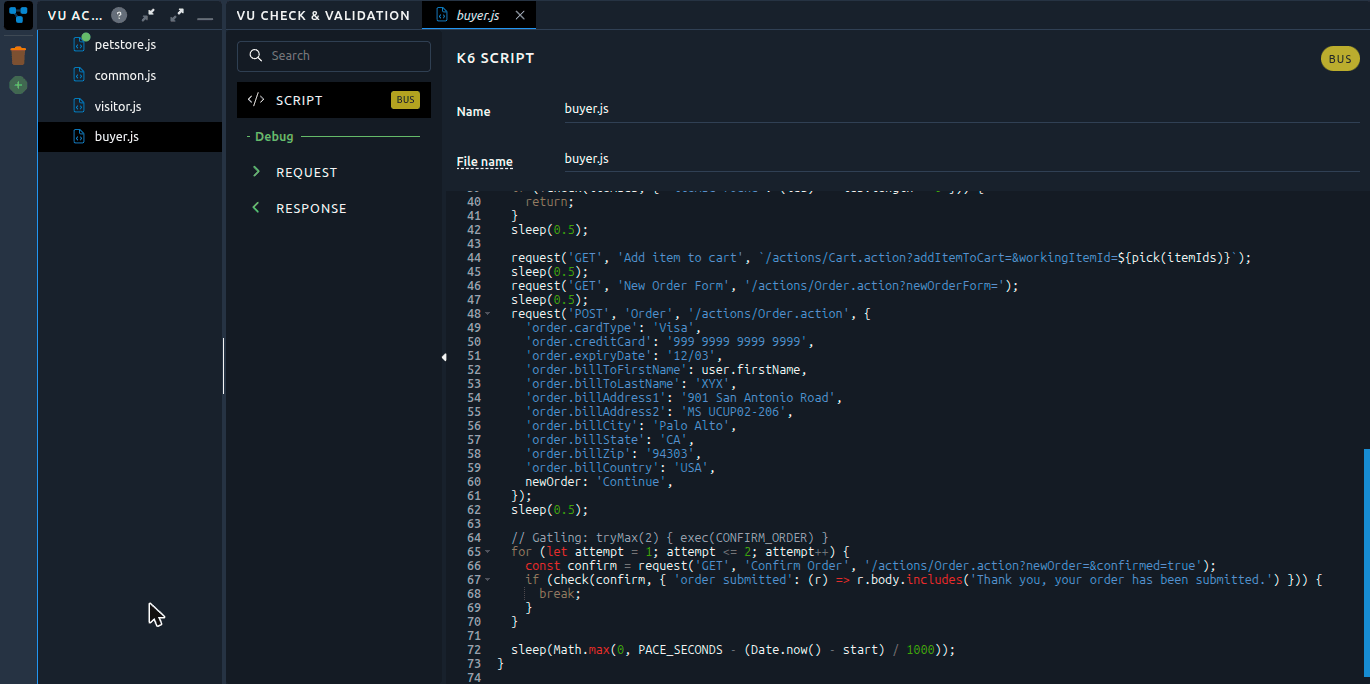This screenshot has width=1370, height=684.
Task: Click '999 9999 9999 9999' credit card value
Action: click(x=738, y=342)
